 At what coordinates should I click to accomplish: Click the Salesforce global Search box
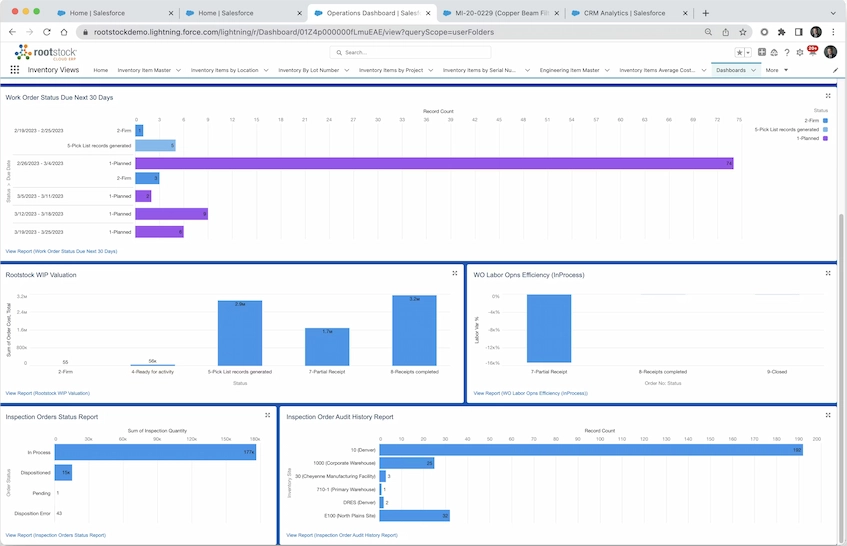pyautogui.click(x=410, y=52)
